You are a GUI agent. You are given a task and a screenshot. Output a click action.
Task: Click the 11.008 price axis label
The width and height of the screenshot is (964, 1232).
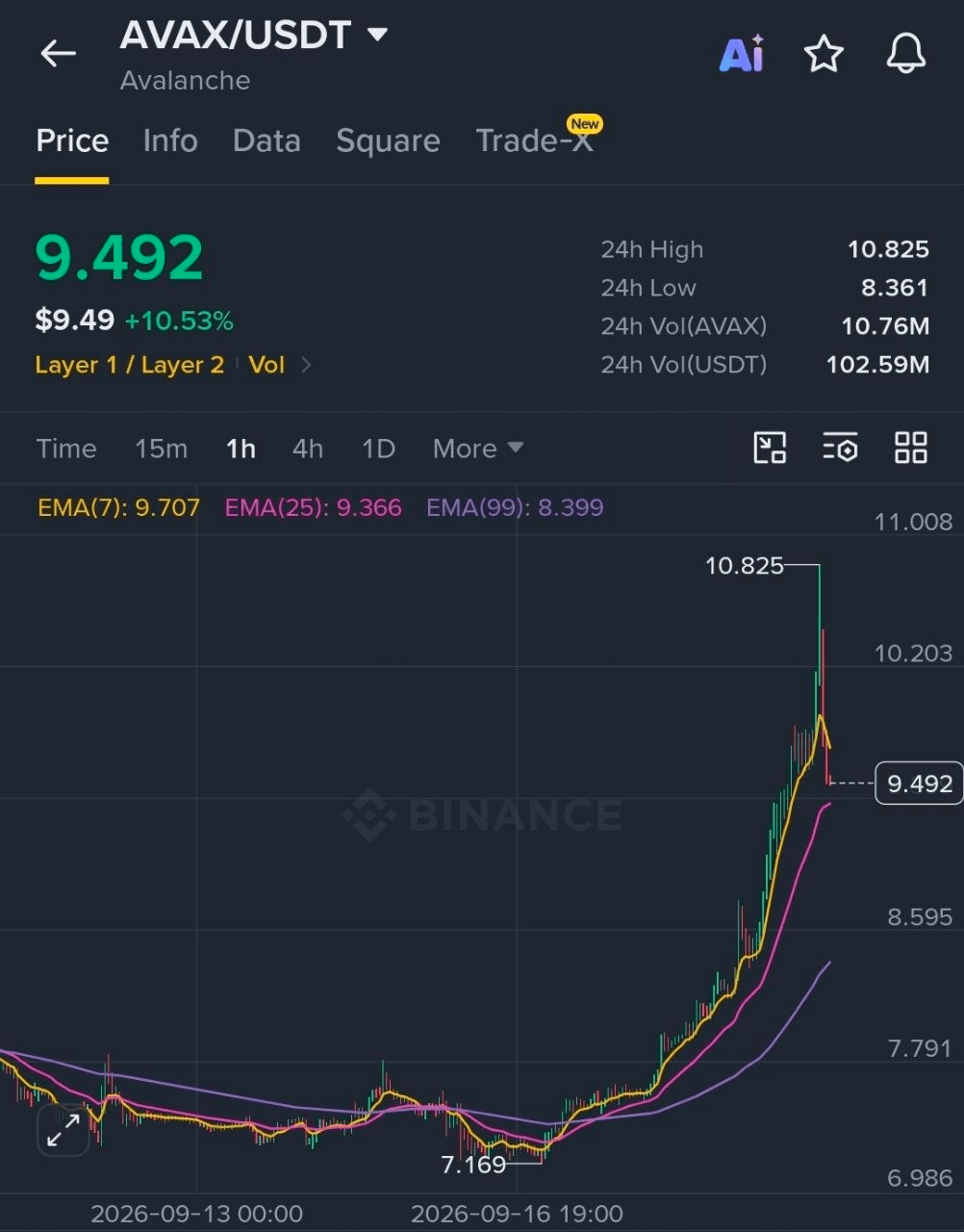(x=913, y=522)
